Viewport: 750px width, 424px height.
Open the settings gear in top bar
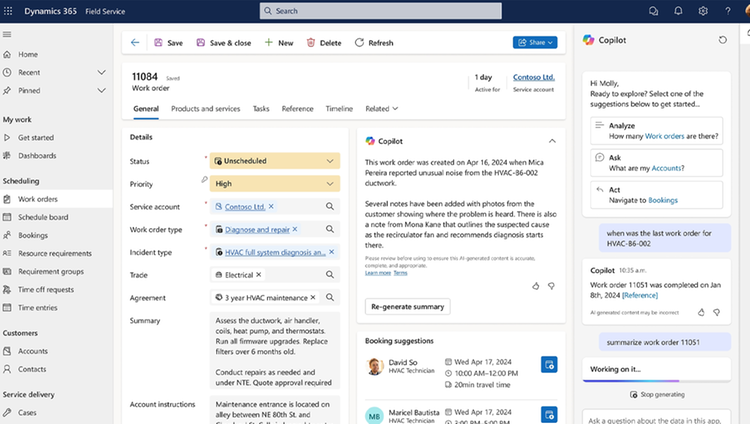click(x=703, y=11)
